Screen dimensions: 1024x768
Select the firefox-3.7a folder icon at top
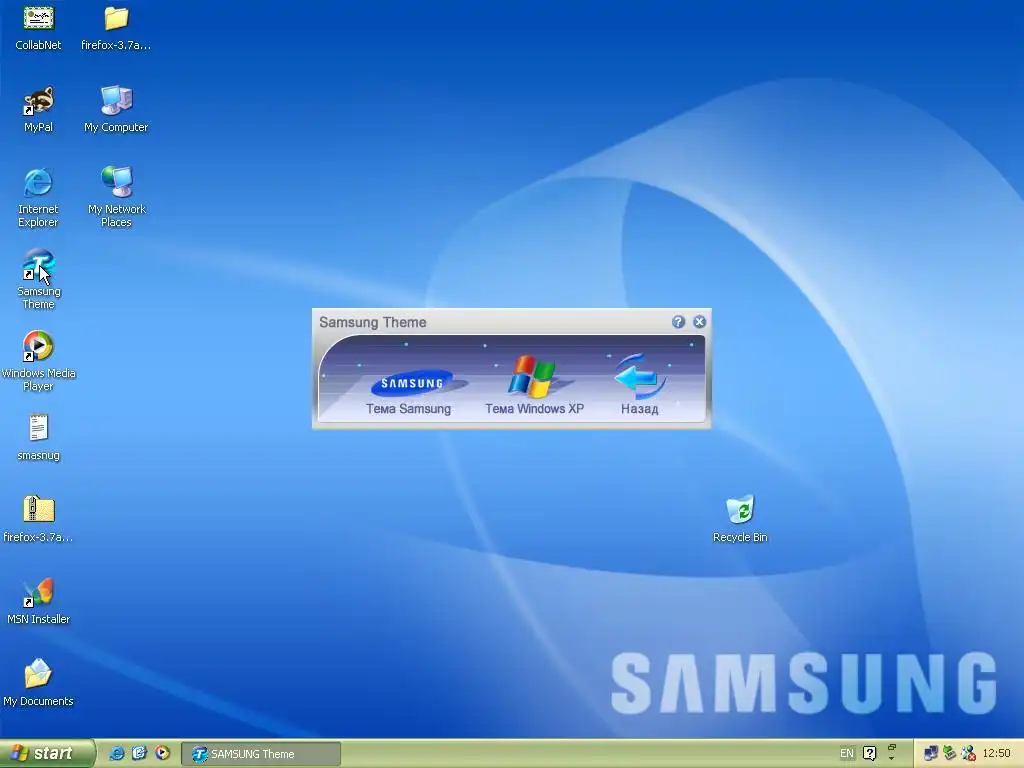[116, 28]
